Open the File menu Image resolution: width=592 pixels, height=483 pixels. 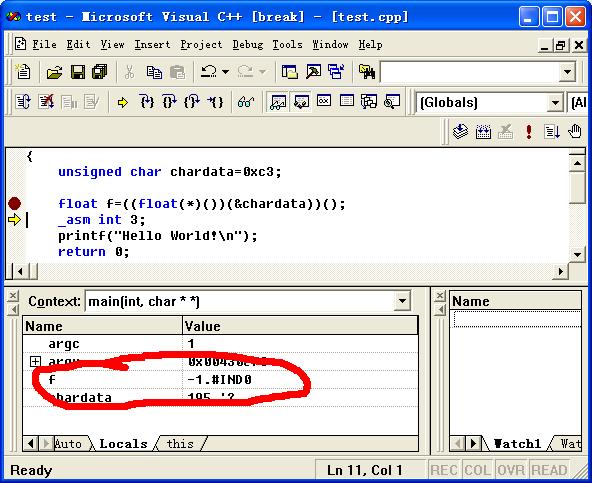pos(44,45)
